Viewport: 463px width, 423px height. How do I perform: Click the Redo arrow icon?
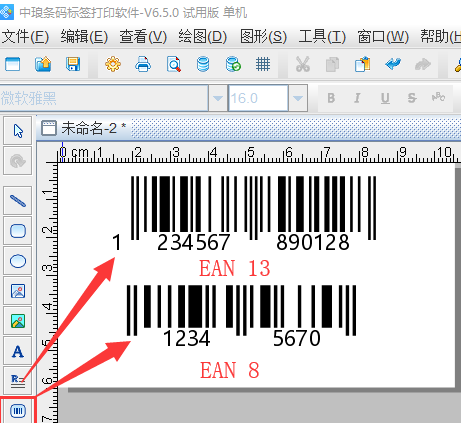pyautogui.click(x=423, y=64)
